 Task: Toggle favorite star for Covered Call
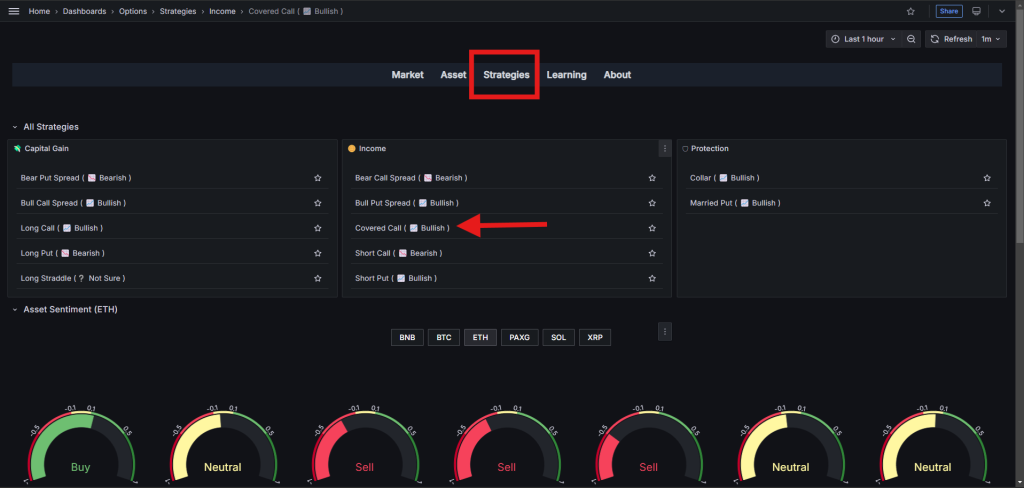point(652,228)
